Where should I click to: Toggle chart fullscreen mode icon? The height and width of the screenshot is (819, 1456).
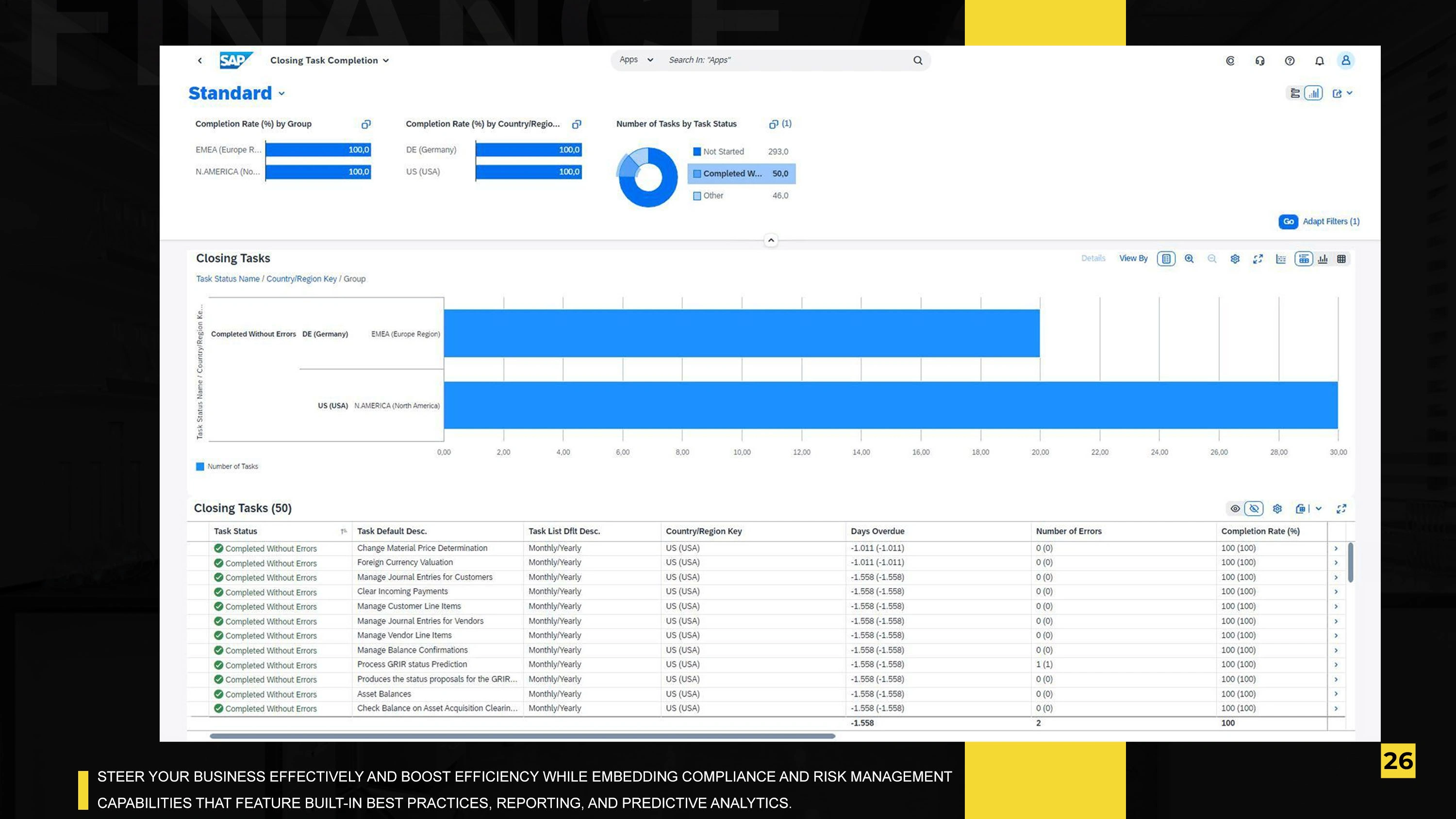click(1257, 259)
